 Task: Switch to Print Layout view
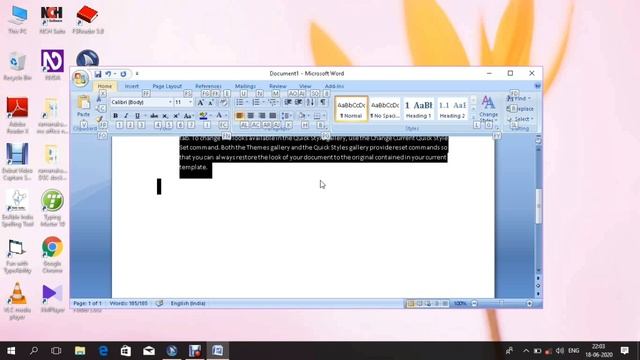(411, 303)
